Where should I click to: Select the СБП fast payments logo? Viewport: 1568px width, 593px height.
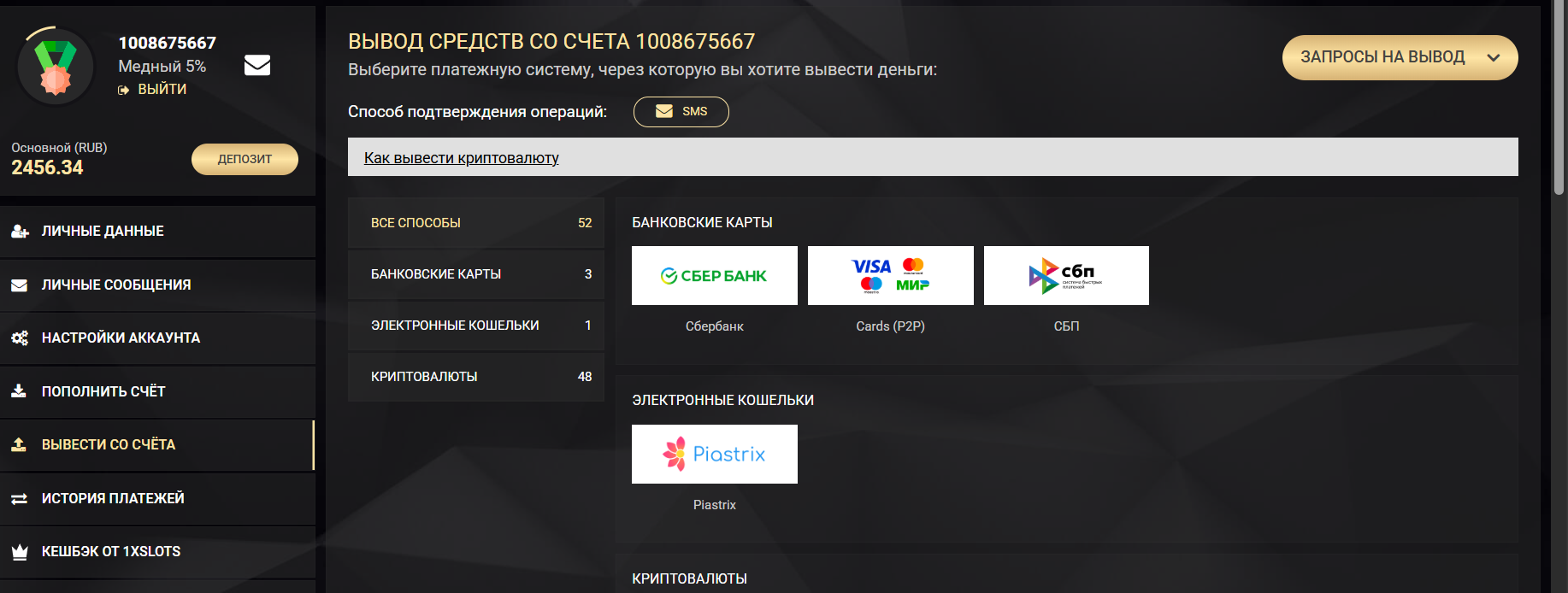pyautogui.click(x=1066, y=275)
